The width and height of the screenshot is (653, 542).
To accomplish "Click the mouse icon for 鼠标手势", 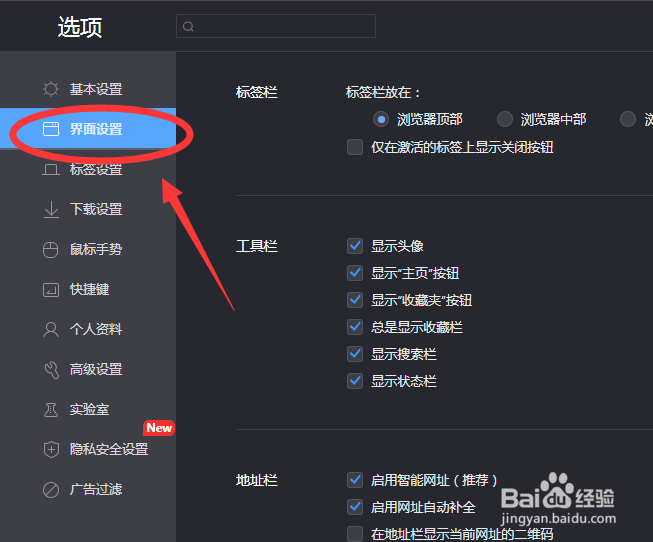I will coord(51,250).
